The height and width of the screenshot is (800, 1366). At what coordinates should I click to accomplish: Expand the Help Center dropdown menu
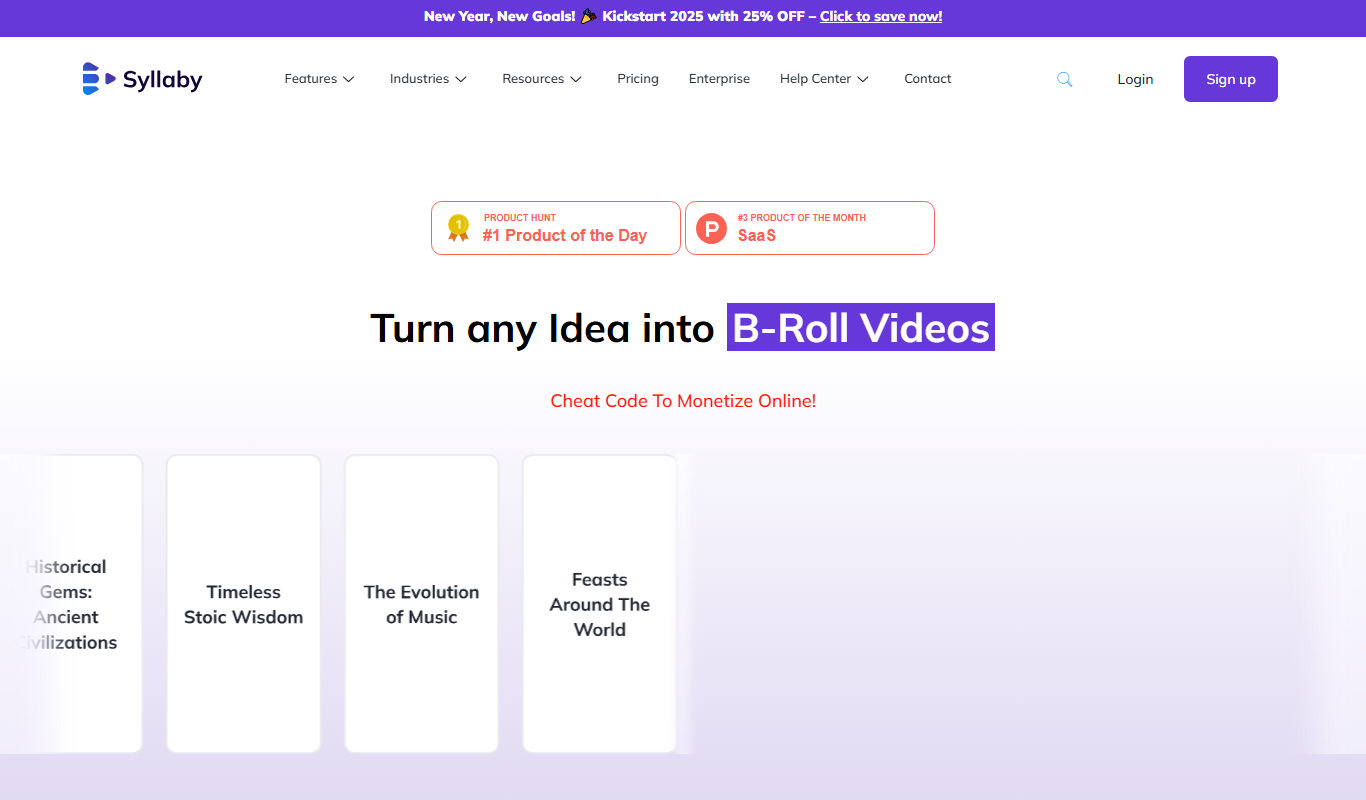[x=824, y=79]
